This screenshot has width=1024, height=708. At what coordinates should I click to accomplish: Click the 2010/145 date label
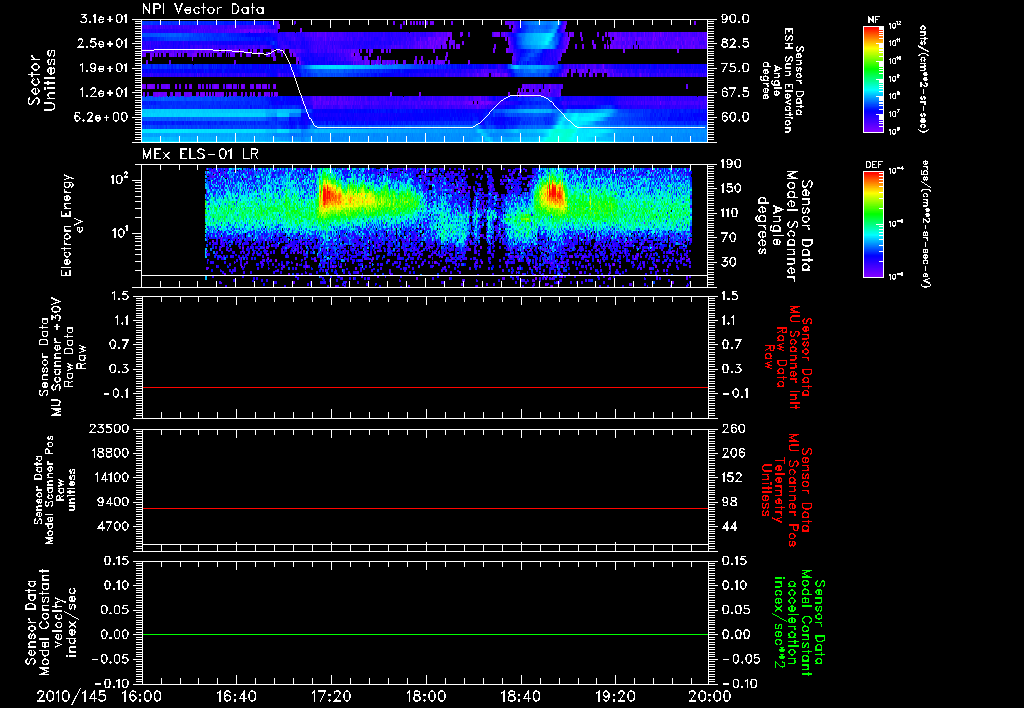[71, 696]
